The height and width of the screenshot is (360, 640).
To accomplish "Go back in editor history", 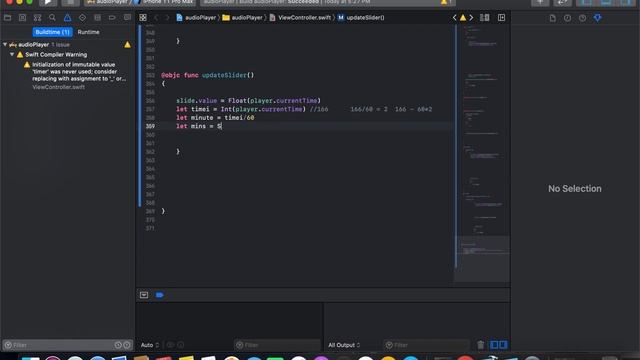I will tap(156, 18).
